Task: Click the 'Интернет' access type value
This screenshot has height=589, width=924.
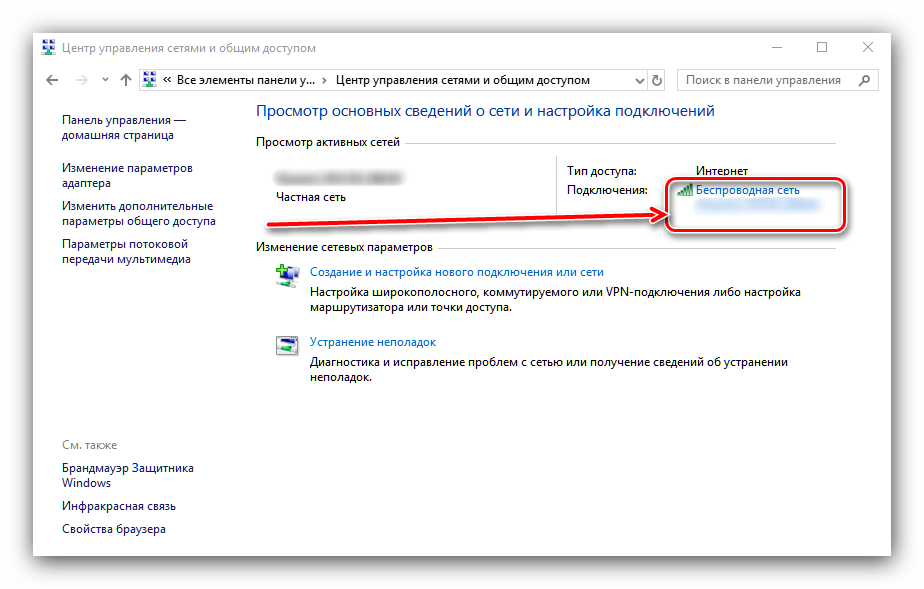Action: click(721, 171)
